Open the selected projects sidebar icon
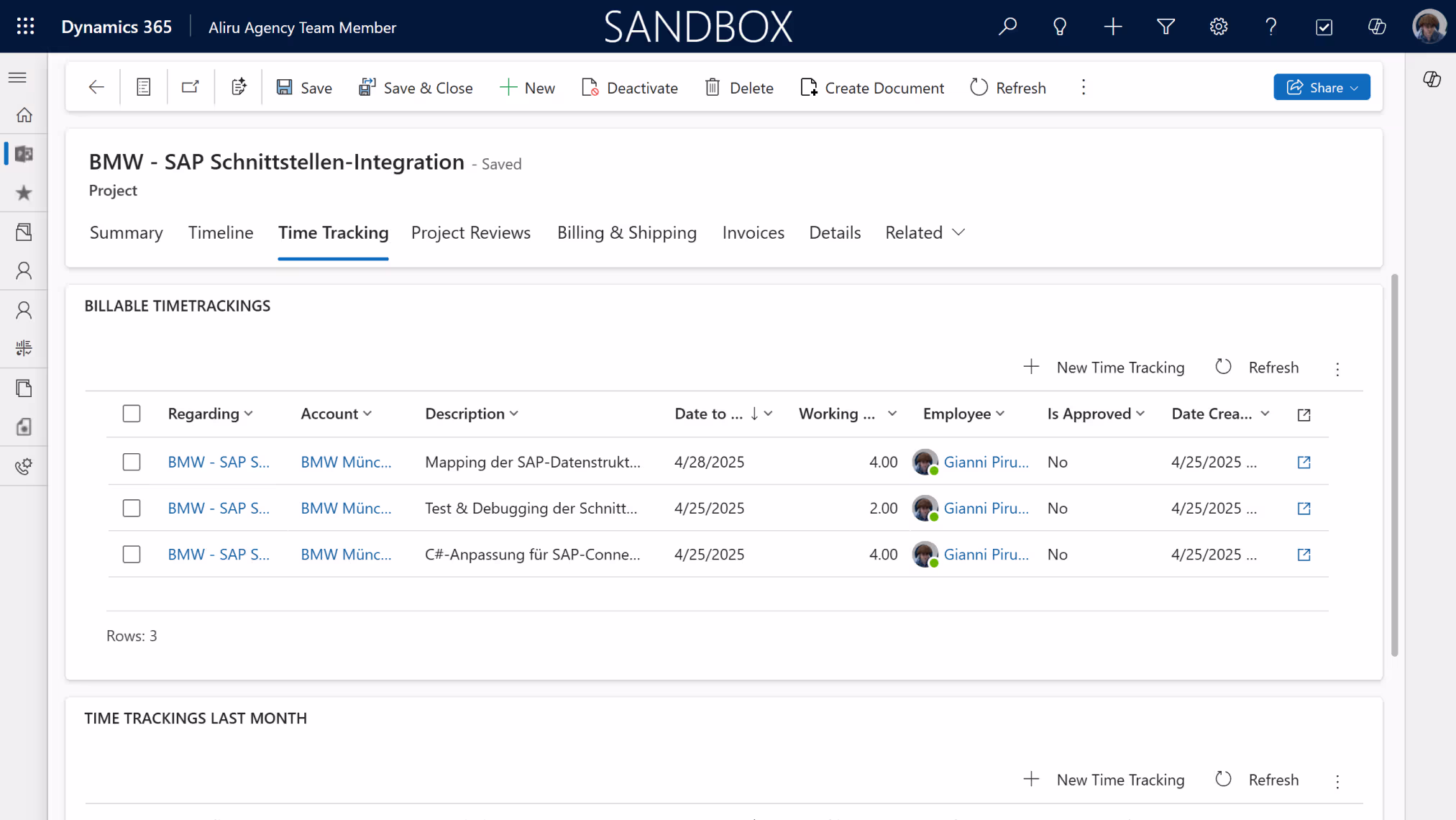The image size is (1456, 820). point(24,154)
